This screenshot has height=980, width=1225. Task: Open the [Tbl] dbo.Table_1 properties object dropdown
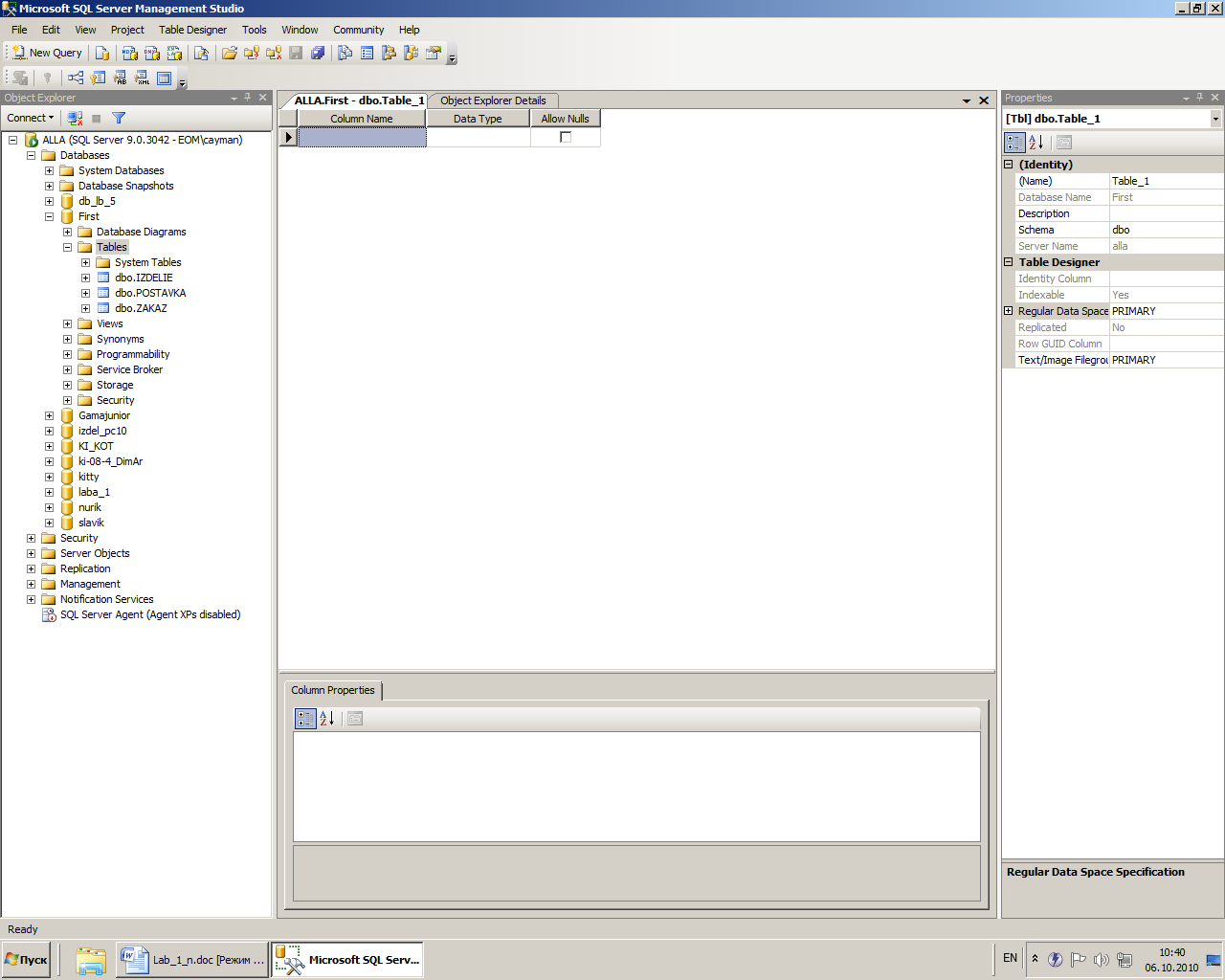coord(1215,119)
